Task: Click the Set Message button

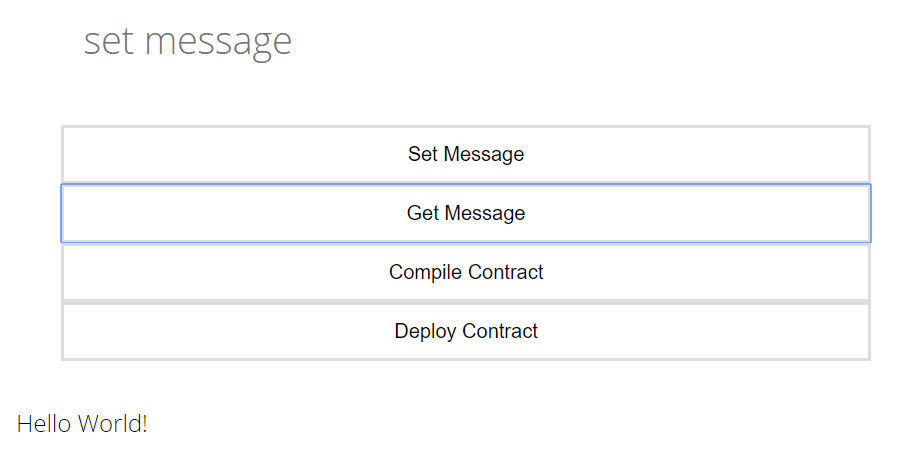Action: coord(466,154)
